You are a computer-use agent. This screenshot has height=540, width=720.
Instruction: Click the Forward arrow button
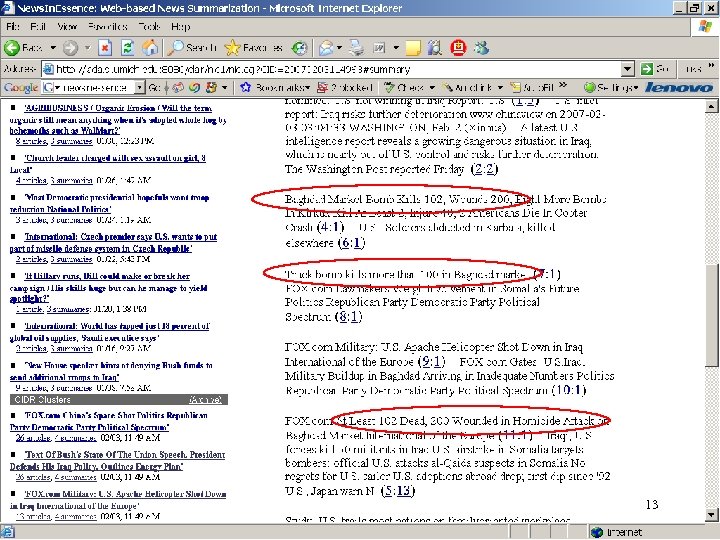click(70, 47)
